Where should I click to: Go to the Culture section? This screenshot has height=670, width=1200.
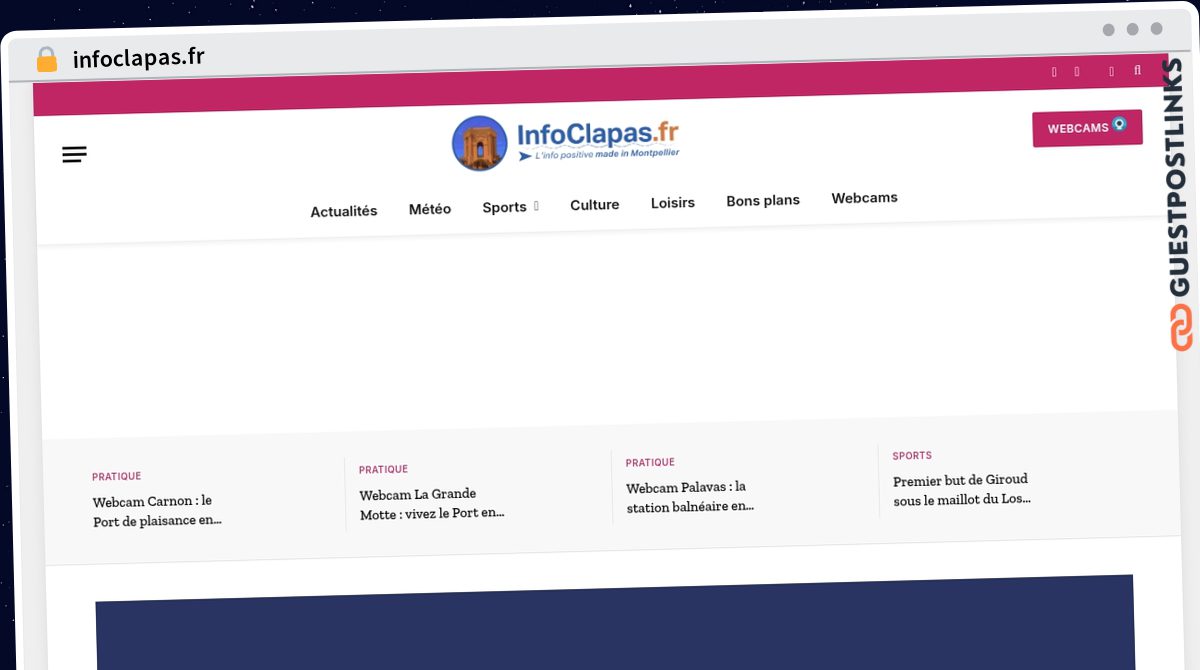pyautogui.click(x=595, y=204)
